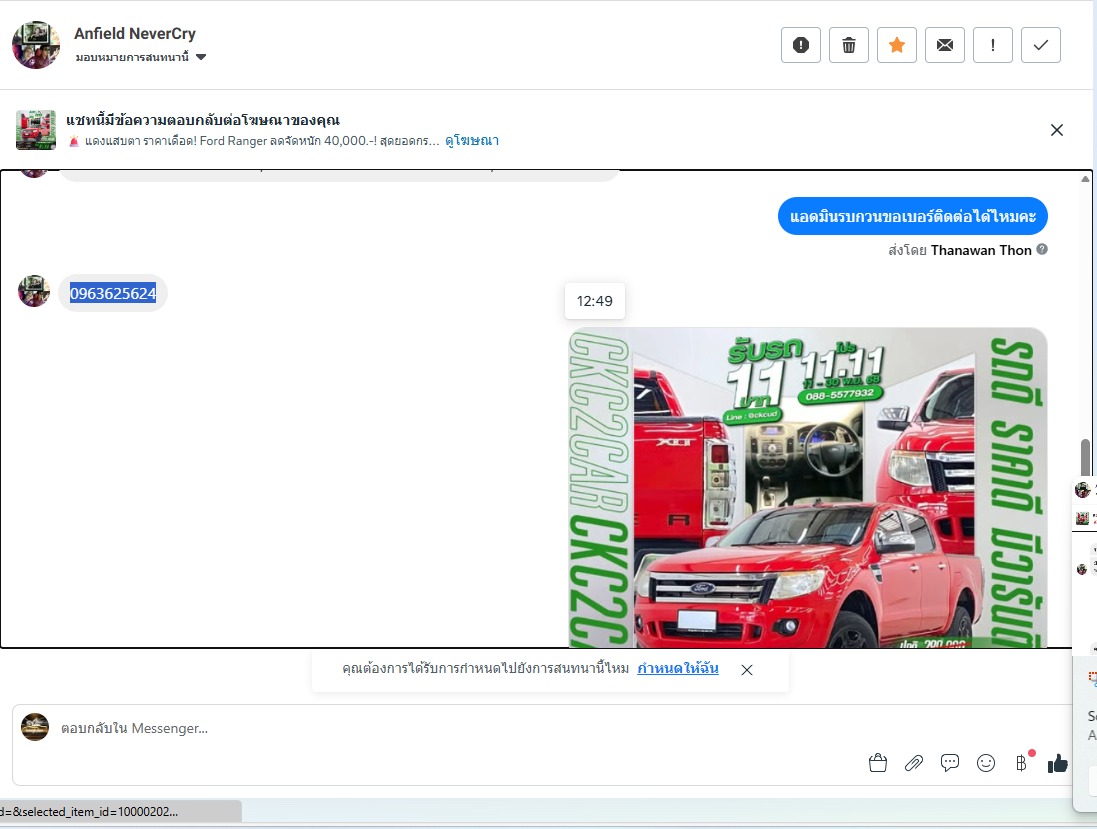Click sender avatar beside phone number
1097x829 pixels.
point(34,291)
